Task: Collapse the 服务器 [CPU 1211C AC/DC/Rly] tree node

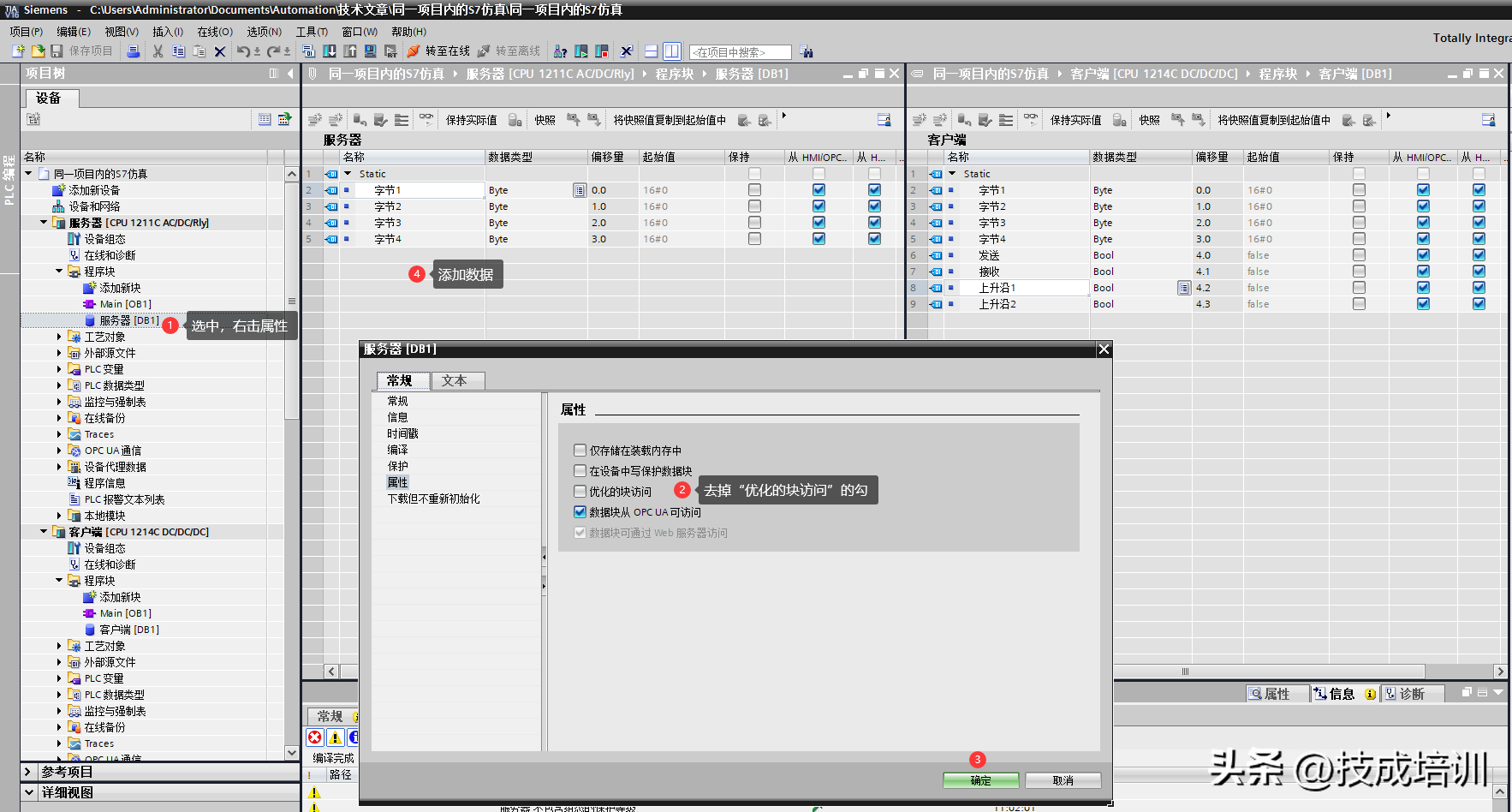Action: click(44, 223)
